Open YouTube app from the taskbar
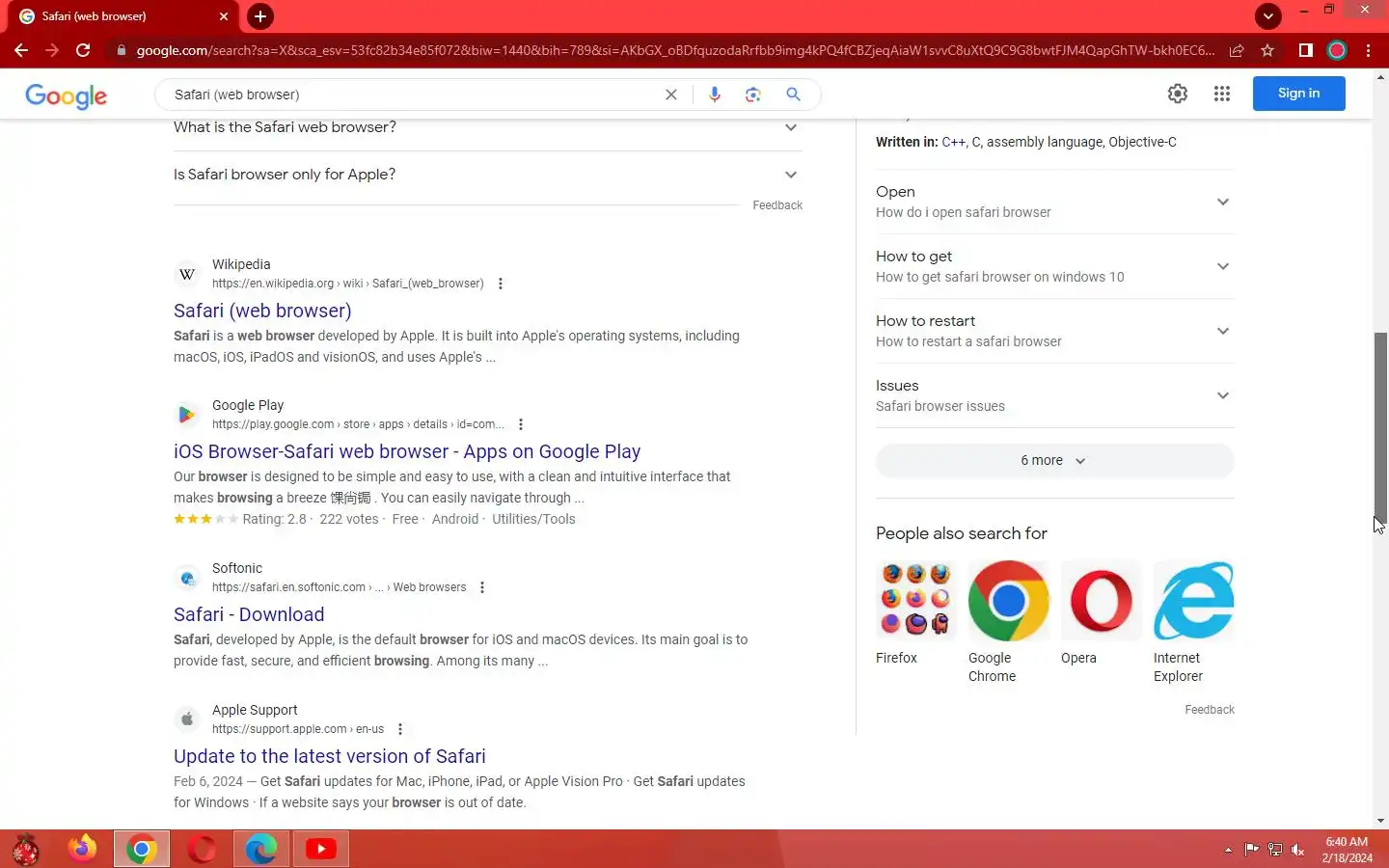 click(321, 849)
